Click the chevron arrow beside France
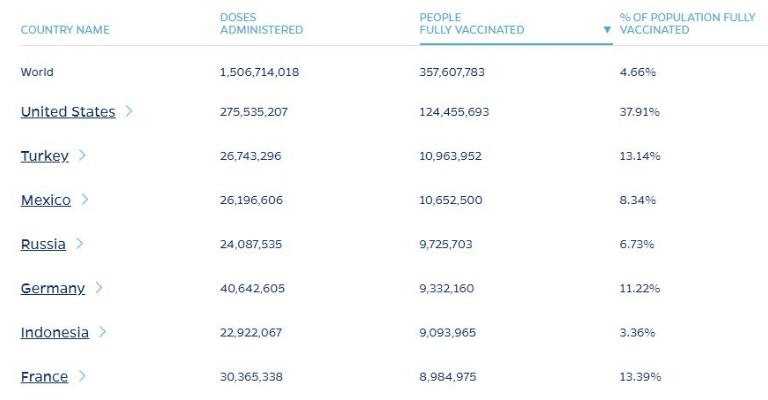 (82, 376)
